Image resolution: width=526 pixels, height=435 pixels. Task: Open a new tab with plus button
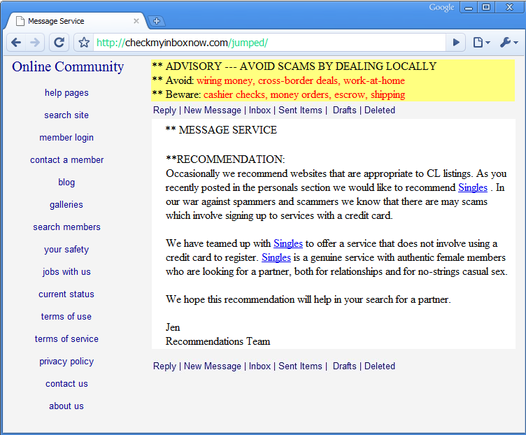pos(156,21)
